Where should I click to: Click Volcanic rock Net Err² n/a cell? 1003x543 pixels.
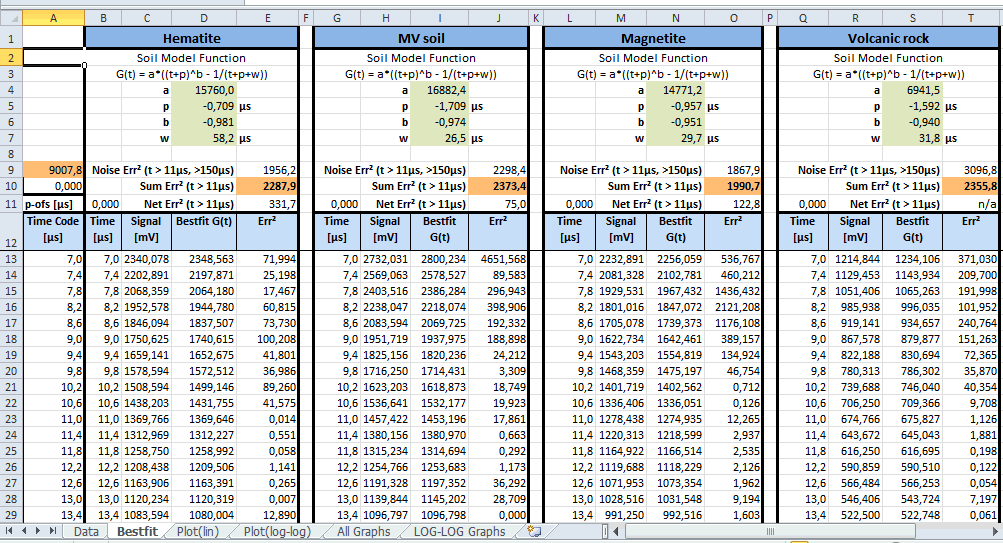(970, 204)
